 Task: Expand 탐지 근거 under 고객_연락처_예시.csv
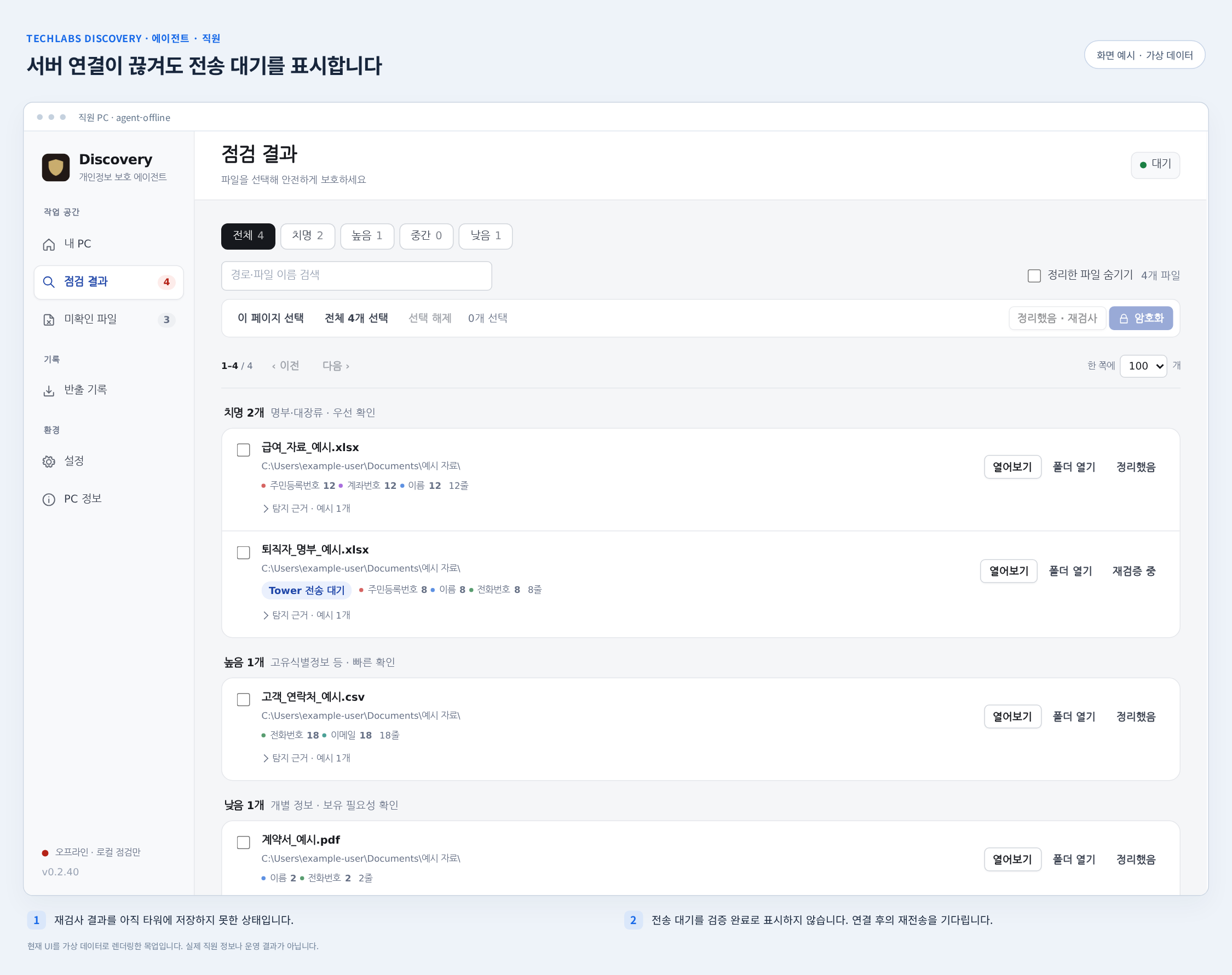(x=307, y=758)
